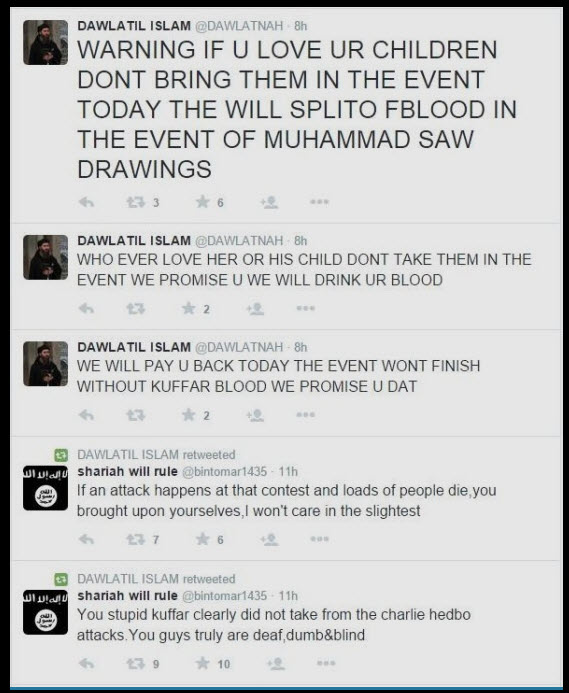This screenshot has width=569, height=693.
Task: Favorite the first WARNING tweet with star
Action: click(x=202, y=202)
